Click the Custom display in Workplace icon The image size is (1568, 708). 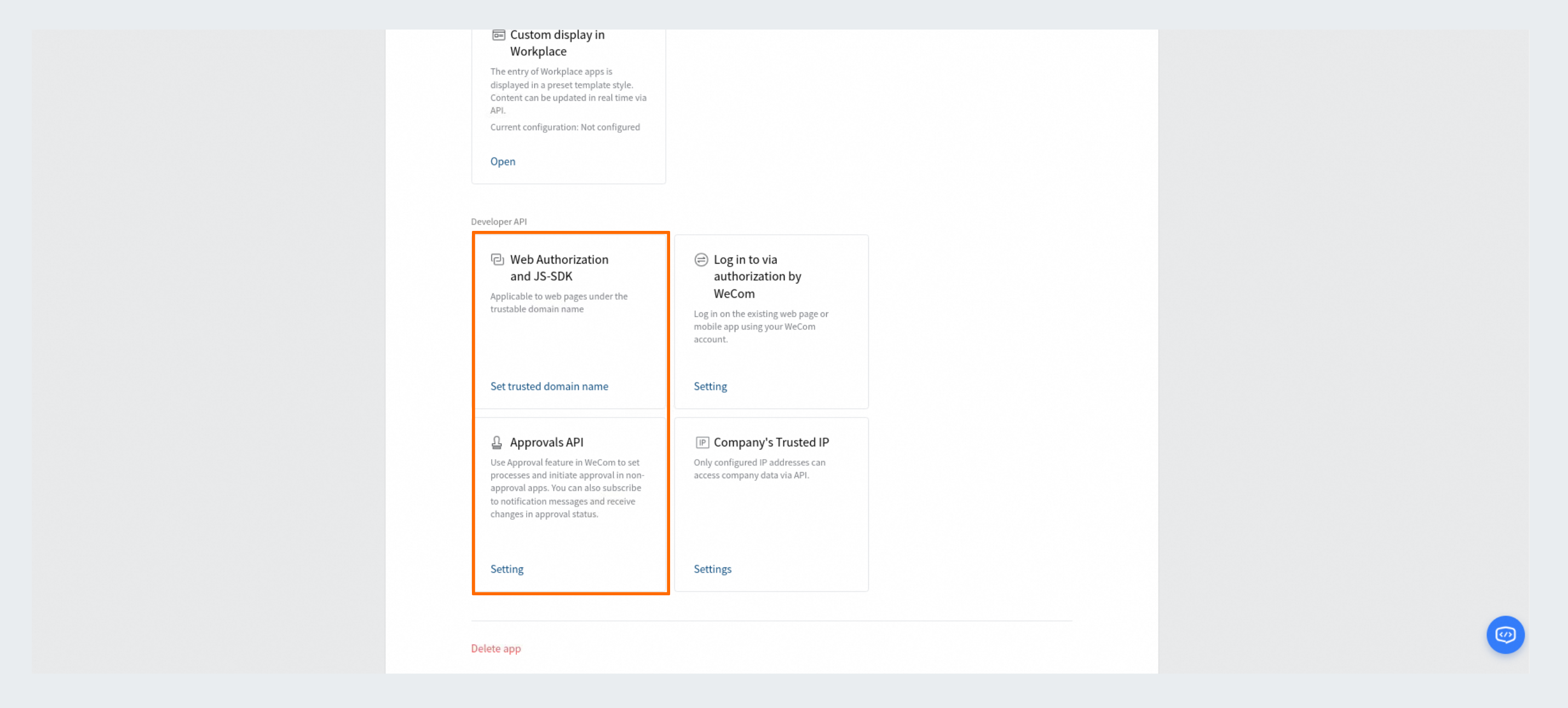pyautogui.click(x=499, y=34)
